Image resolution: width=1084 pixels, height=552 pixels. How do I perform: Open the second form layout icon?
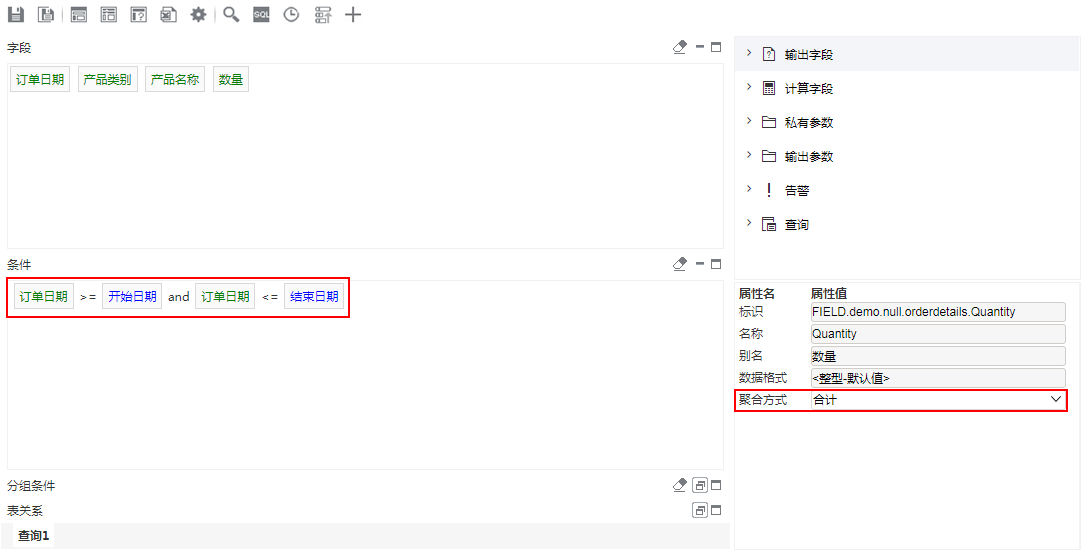[x=109, y=15]
